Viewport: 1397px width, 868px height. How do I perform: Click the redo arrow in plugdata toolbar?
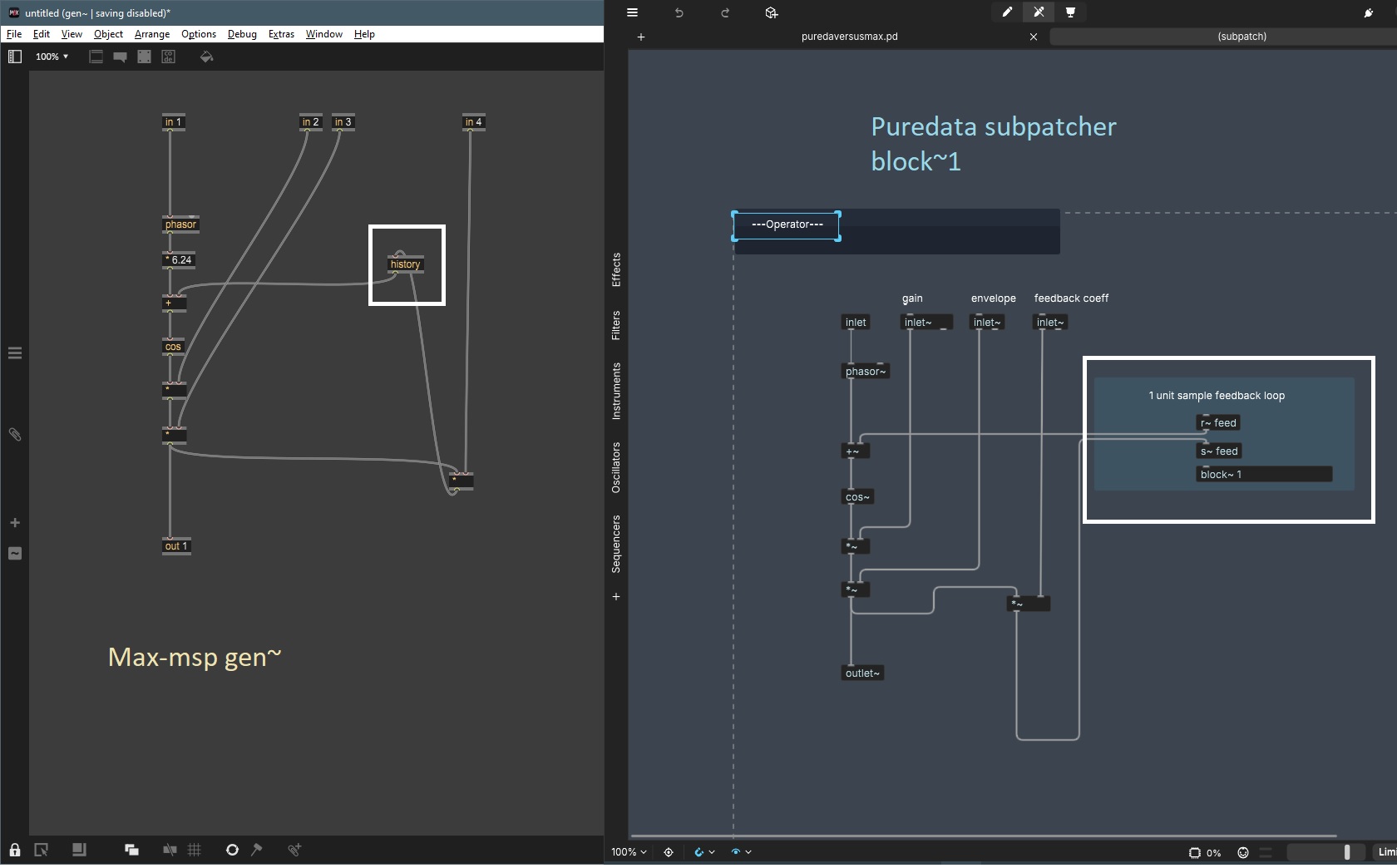(x=725, y=12)
